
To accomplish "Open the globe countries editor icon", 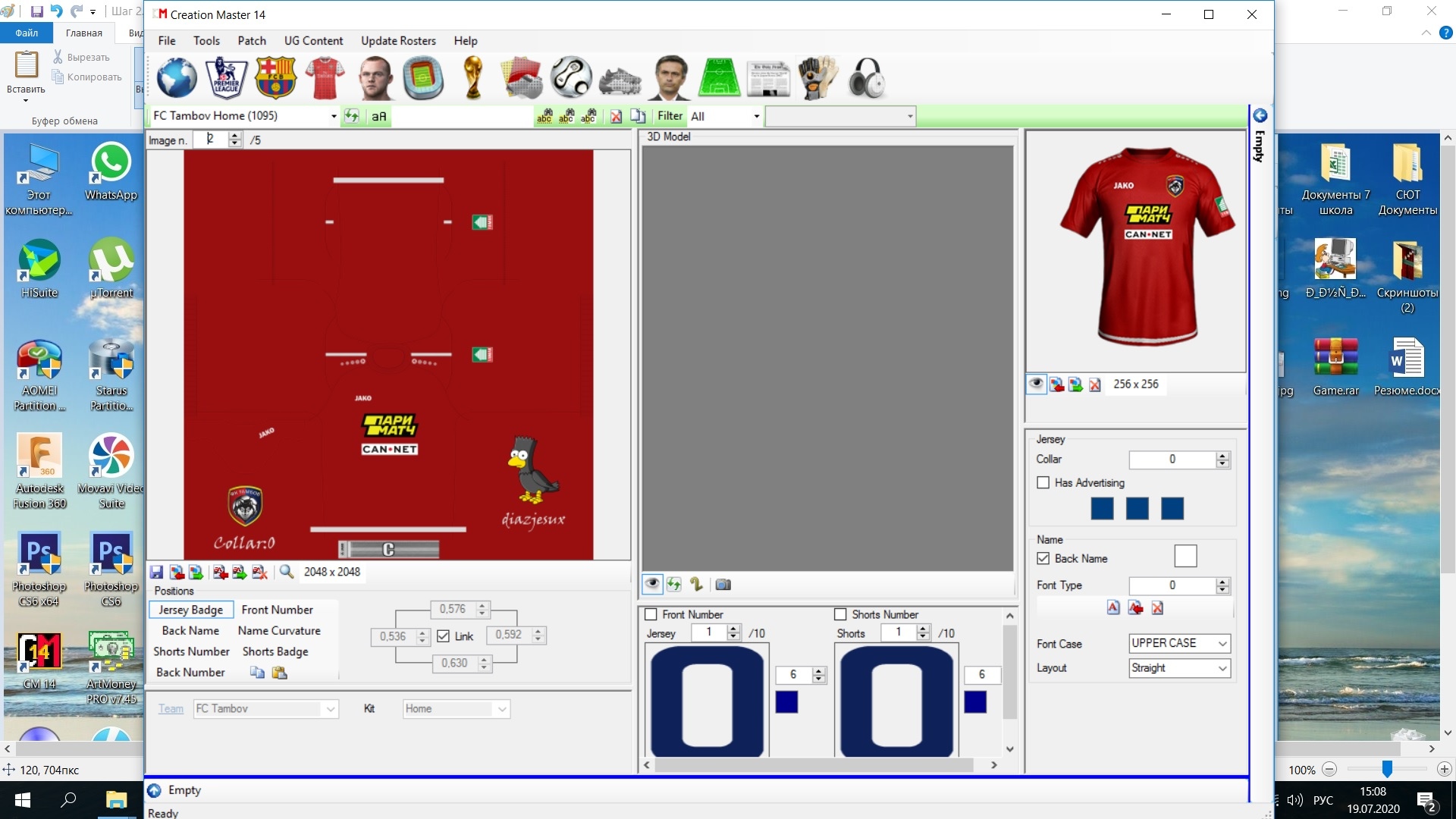I will (x=177, y=78).
